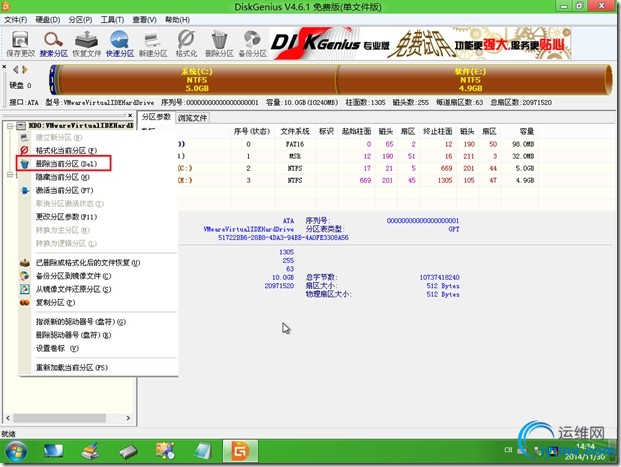Choose 备份分区到镜像文件 menu entry
The height and width of the screenshot is (467, 621).
coord(98,276)
